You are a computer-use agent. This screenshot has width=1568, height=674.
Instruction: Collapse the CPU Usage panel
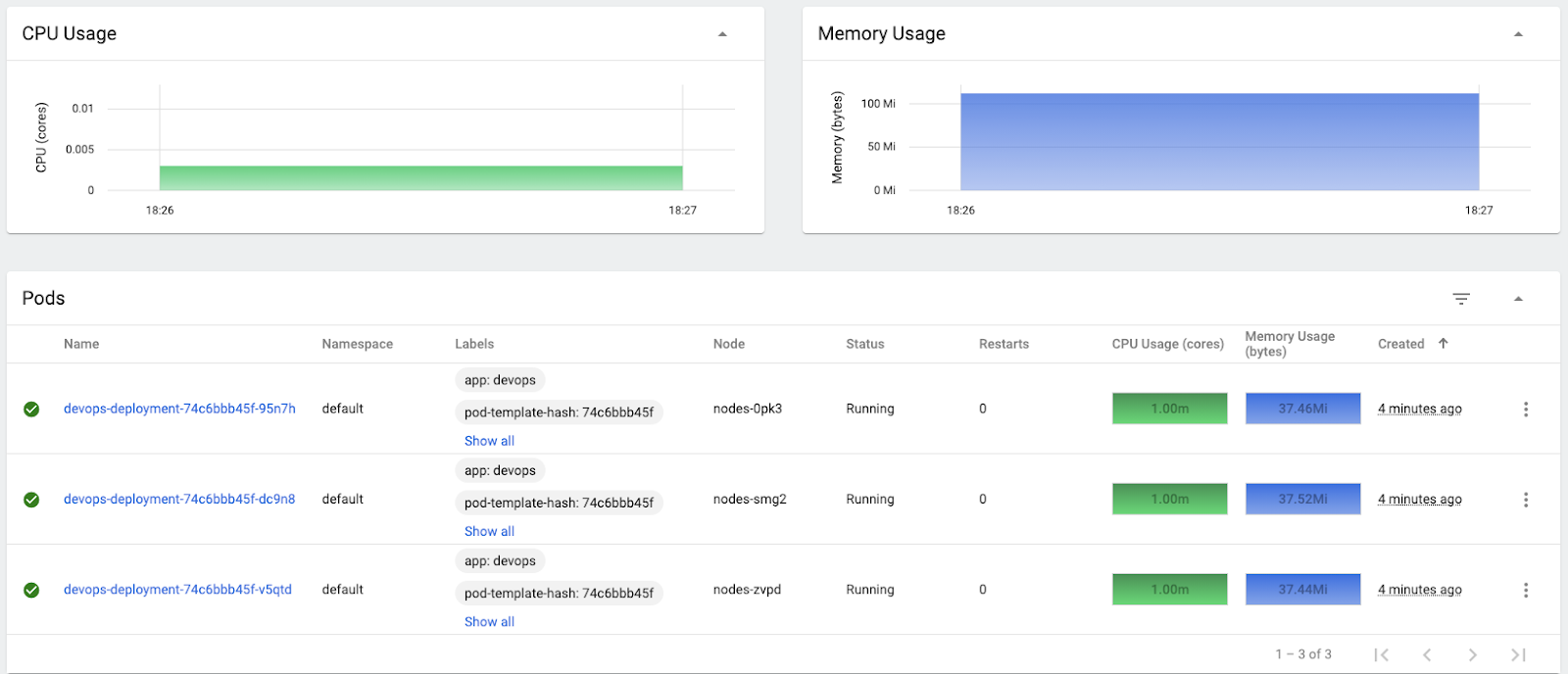point(722,34)
